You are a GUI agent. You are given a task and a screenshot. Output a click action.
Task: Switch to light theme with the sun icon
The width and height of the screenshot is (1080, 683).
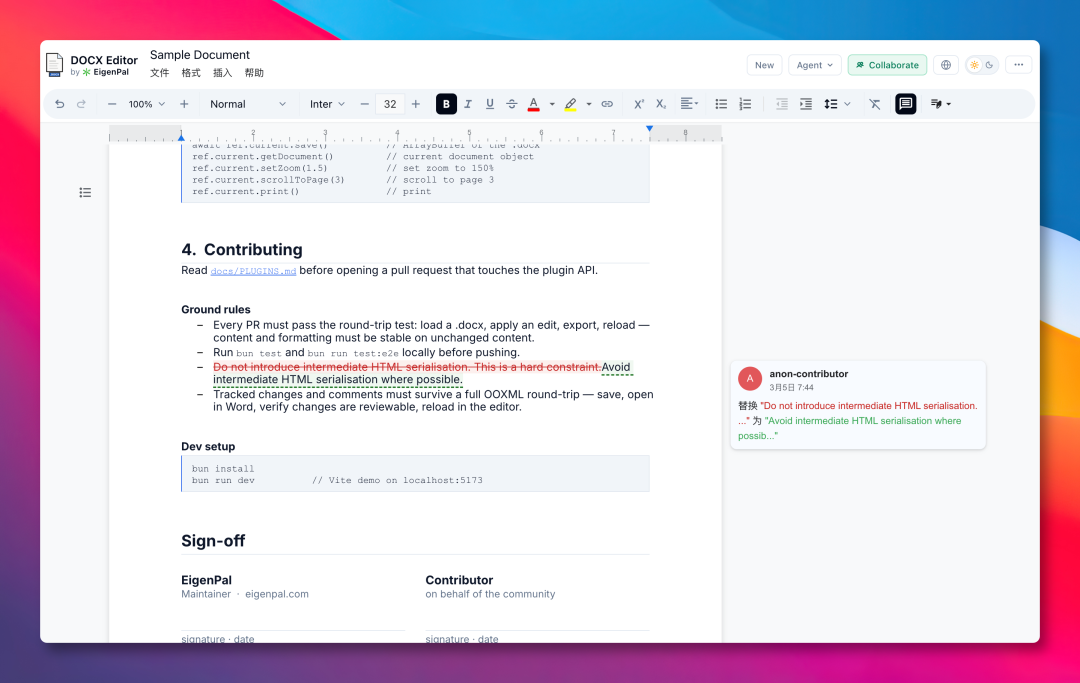pyautogui.click(x=974, y=65)
